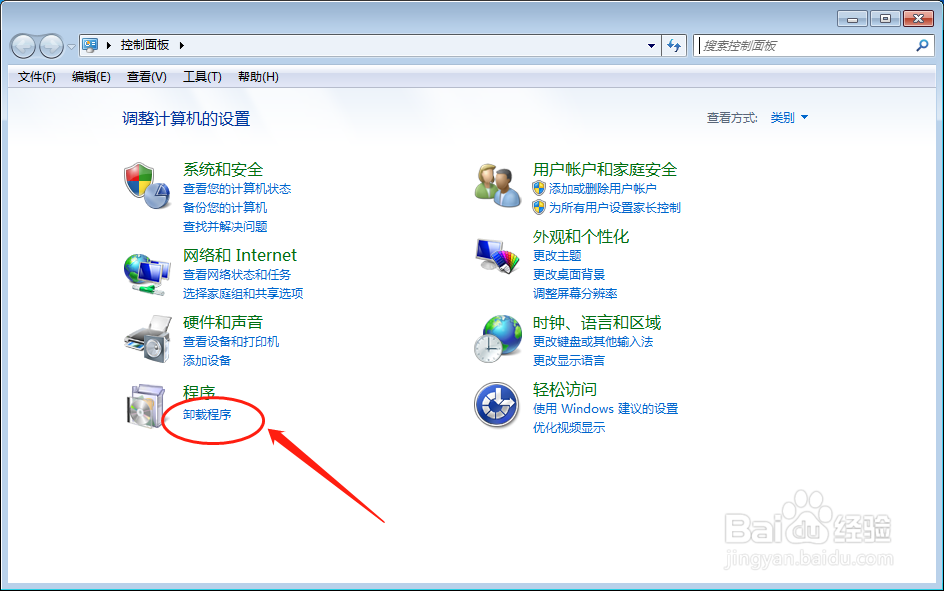
Task: Open the Network and Internet globe icon
Action: click(148, 274)
